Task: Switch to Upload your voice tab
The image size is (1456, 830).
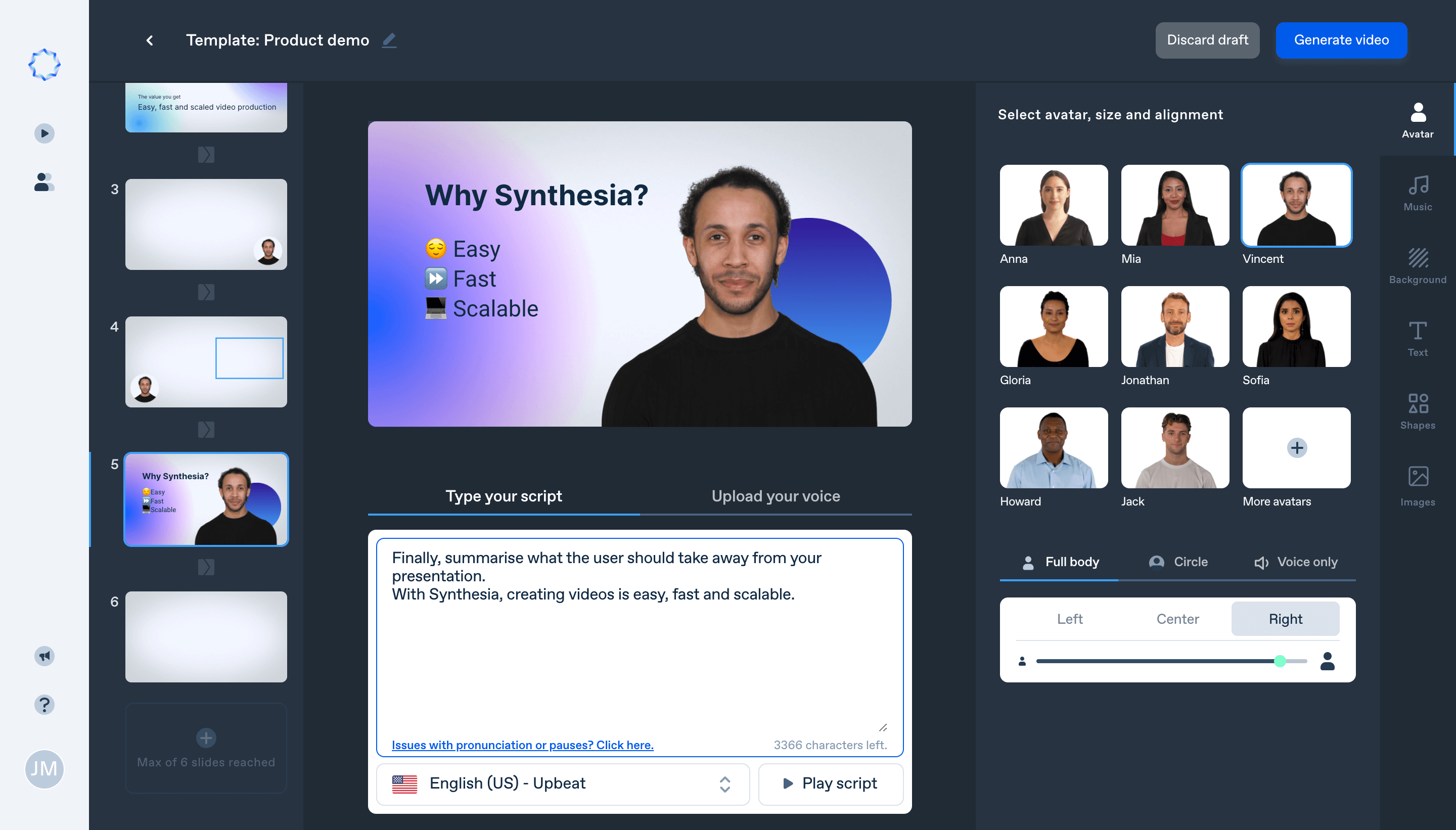Action: (775, 496)
